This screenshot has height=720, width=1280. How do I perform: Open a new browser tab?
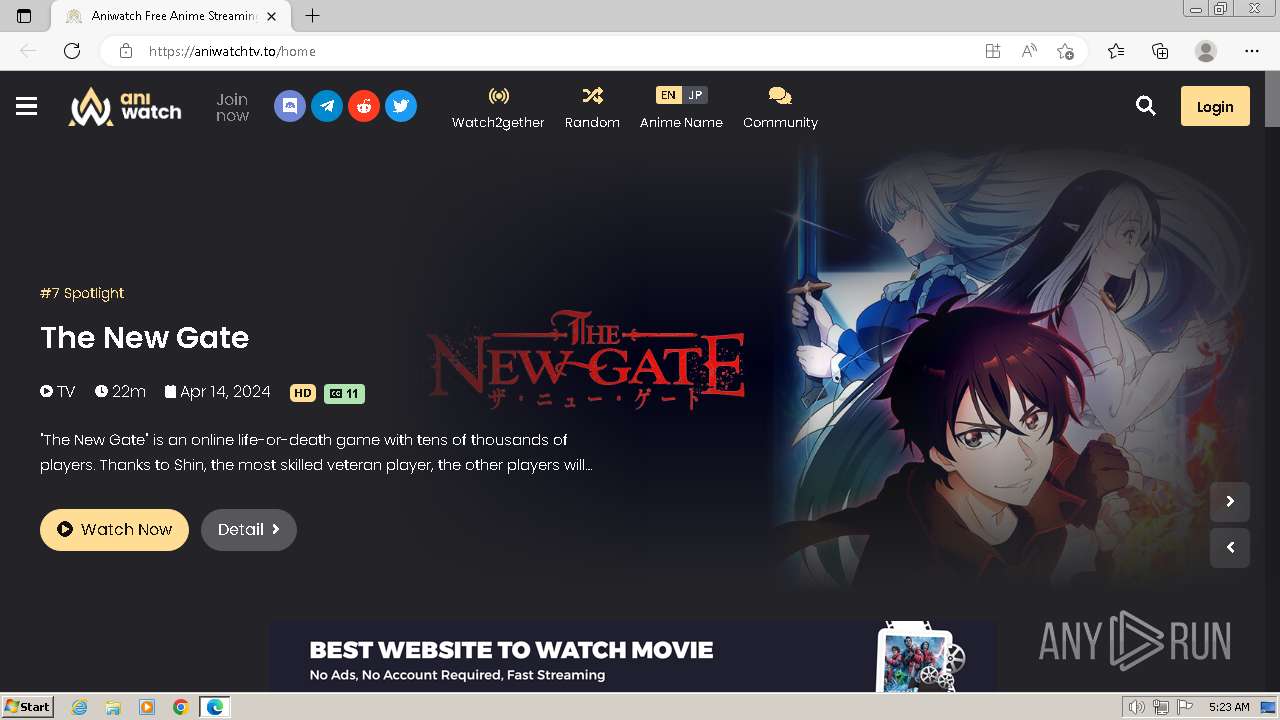coord(312,16)
